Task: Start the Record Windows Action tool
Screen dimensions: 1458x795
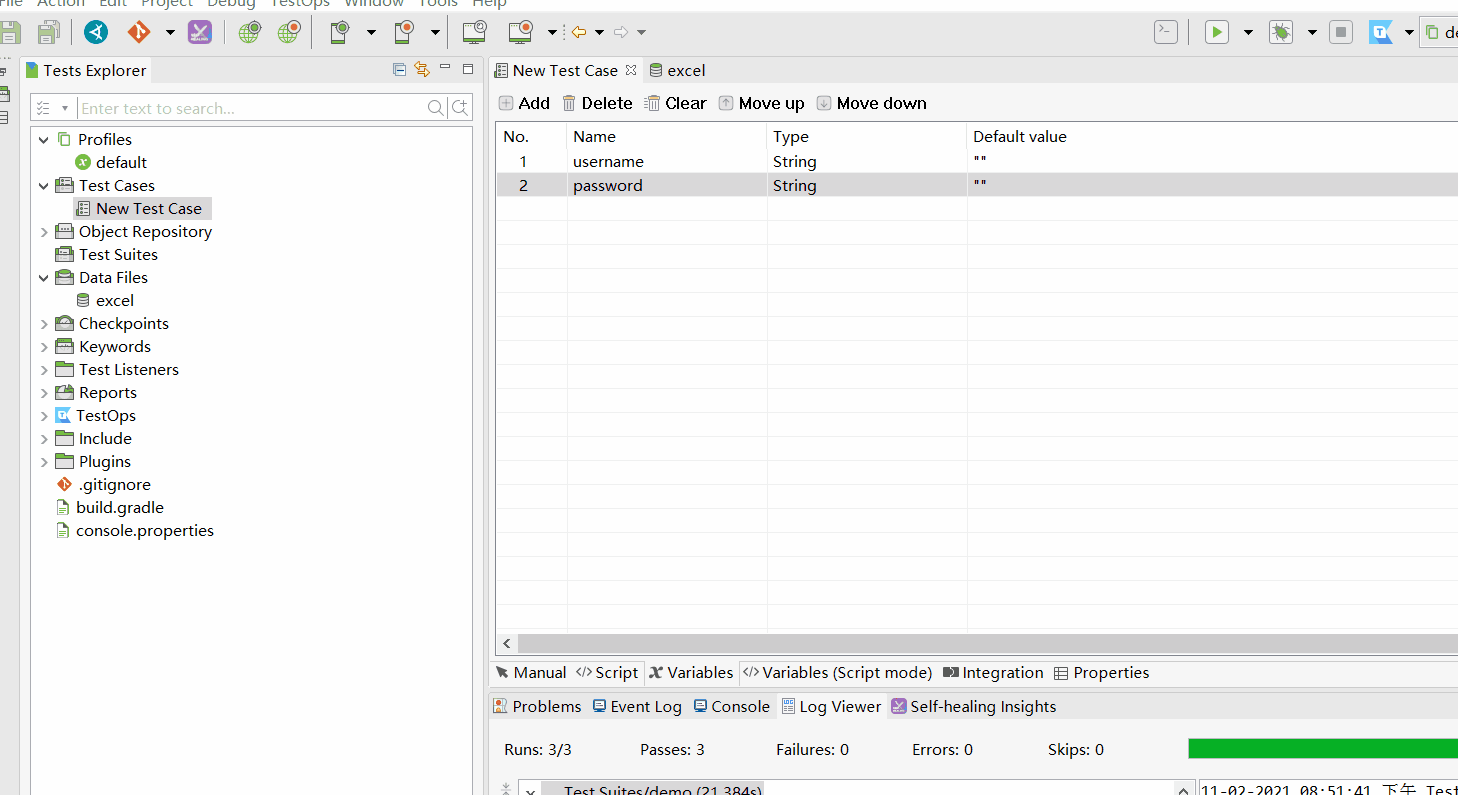Action: pyautogui.click(x=520, y=32)
